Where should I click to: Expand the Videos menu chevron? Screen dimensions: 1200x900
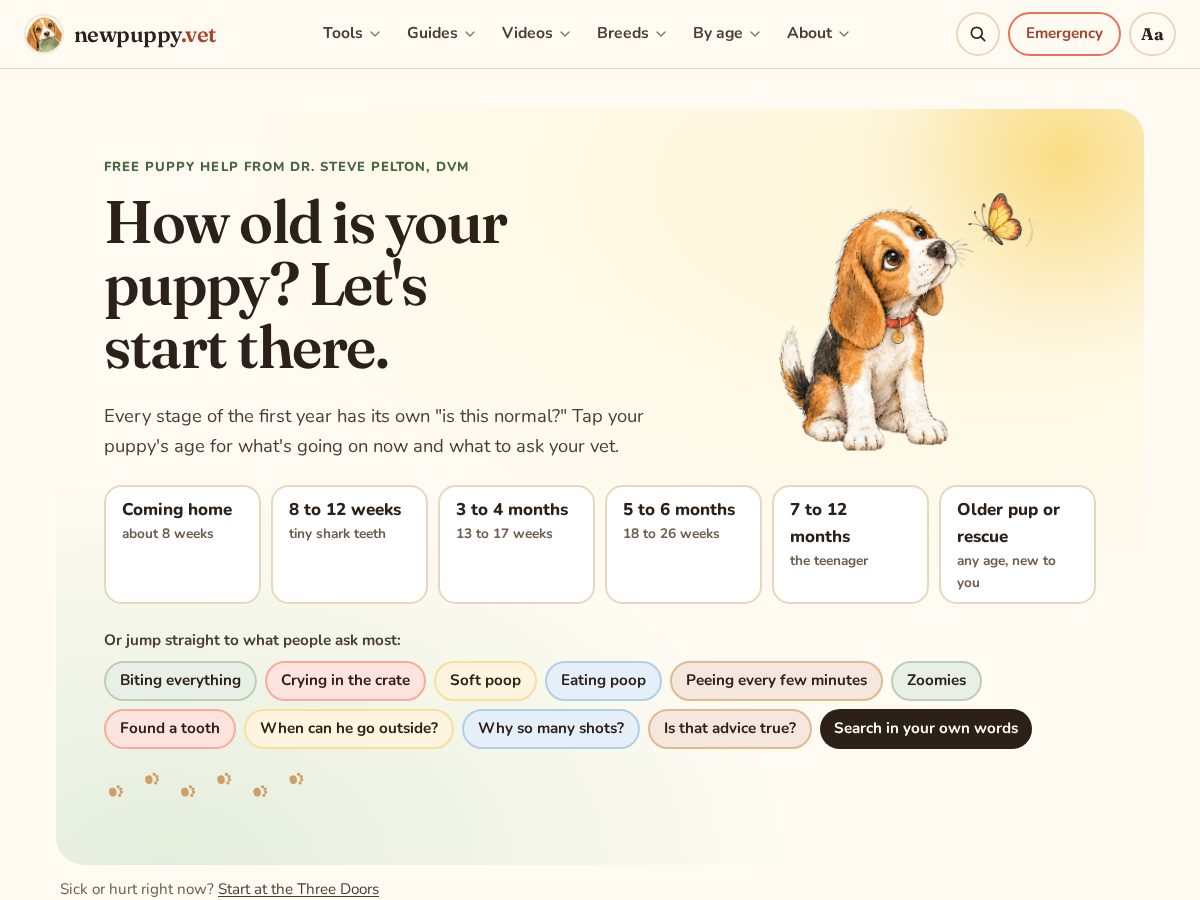(x=565, y=34)
